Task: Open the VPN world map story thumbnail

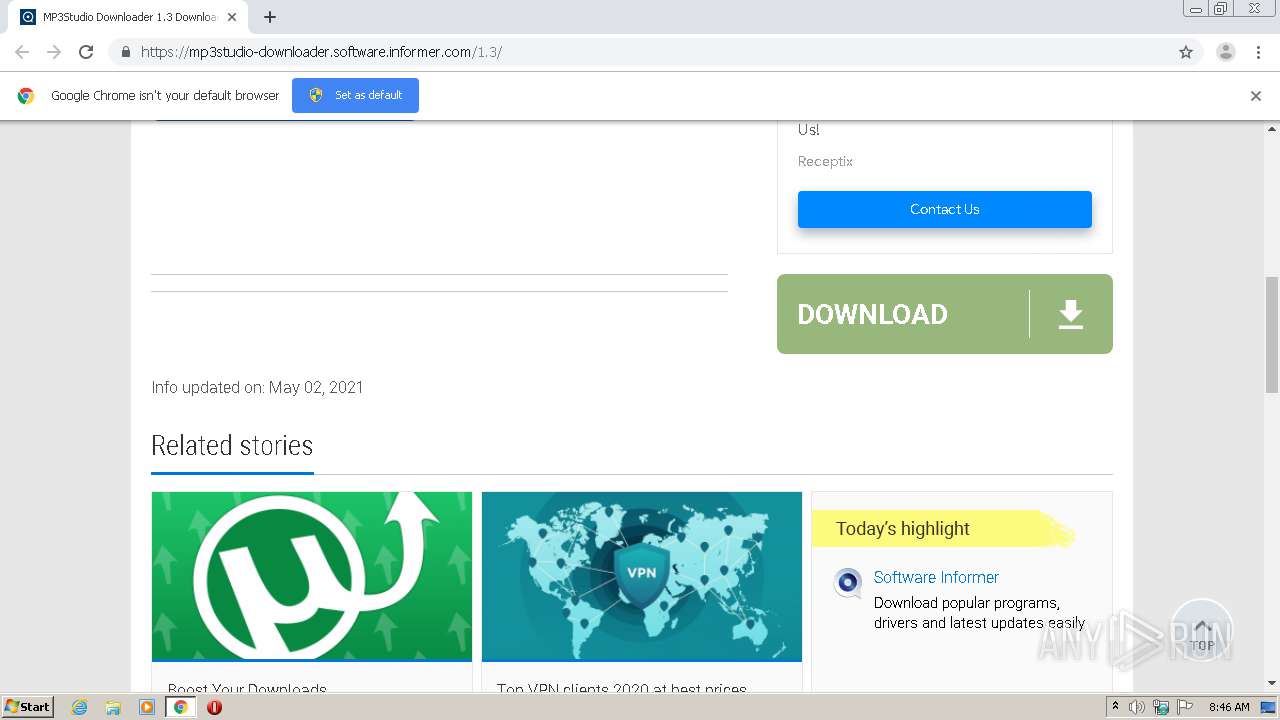Action: tap(642, 576)
